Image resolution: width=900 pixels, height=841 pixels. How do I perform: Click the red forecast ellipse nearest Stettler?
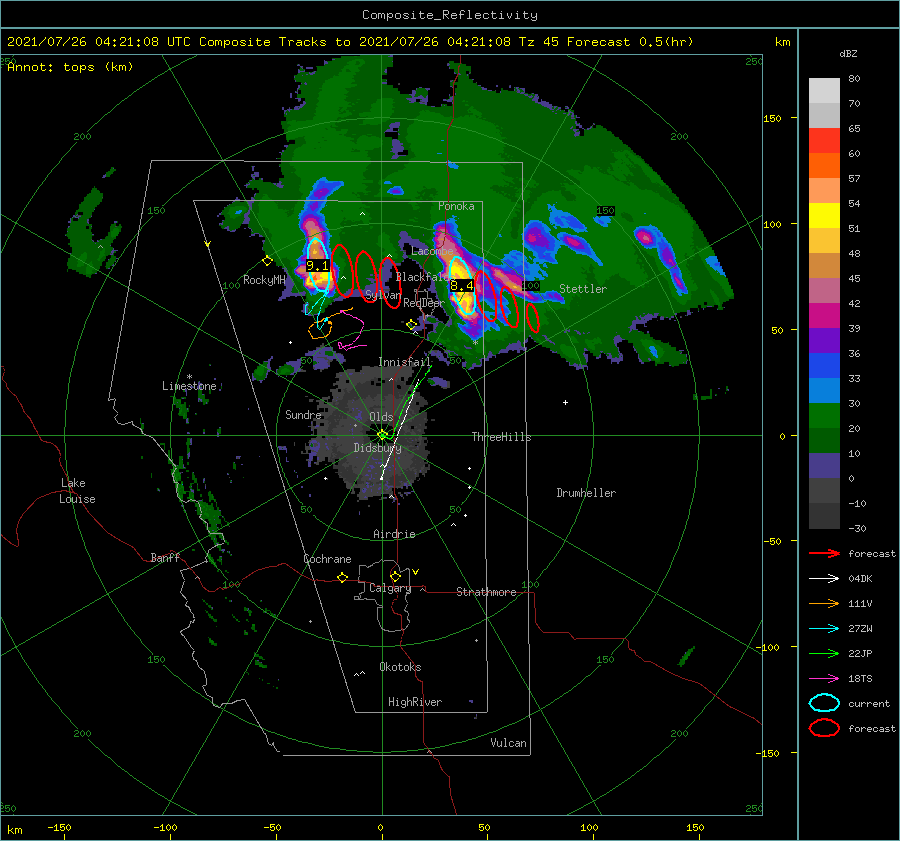[533, 317]
